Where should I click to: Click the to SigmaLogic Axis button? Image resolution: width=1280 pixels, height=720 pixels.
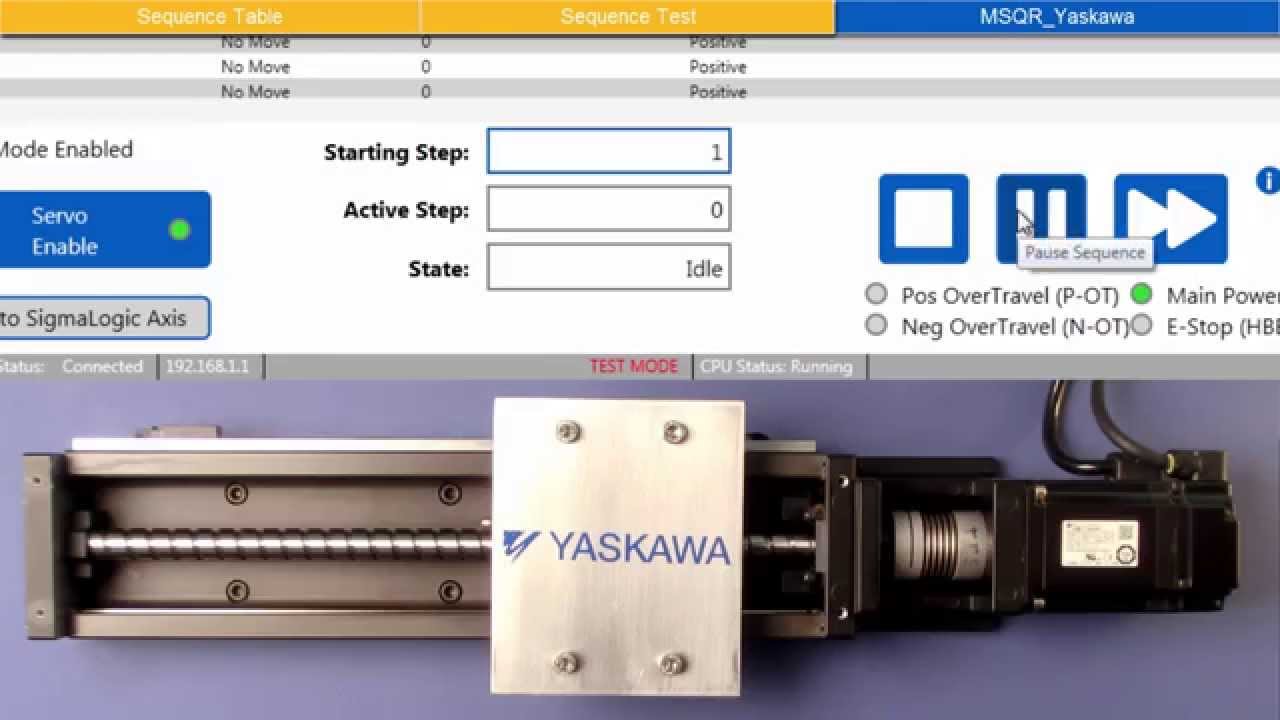pyautogui.click(x=104, y=318)
